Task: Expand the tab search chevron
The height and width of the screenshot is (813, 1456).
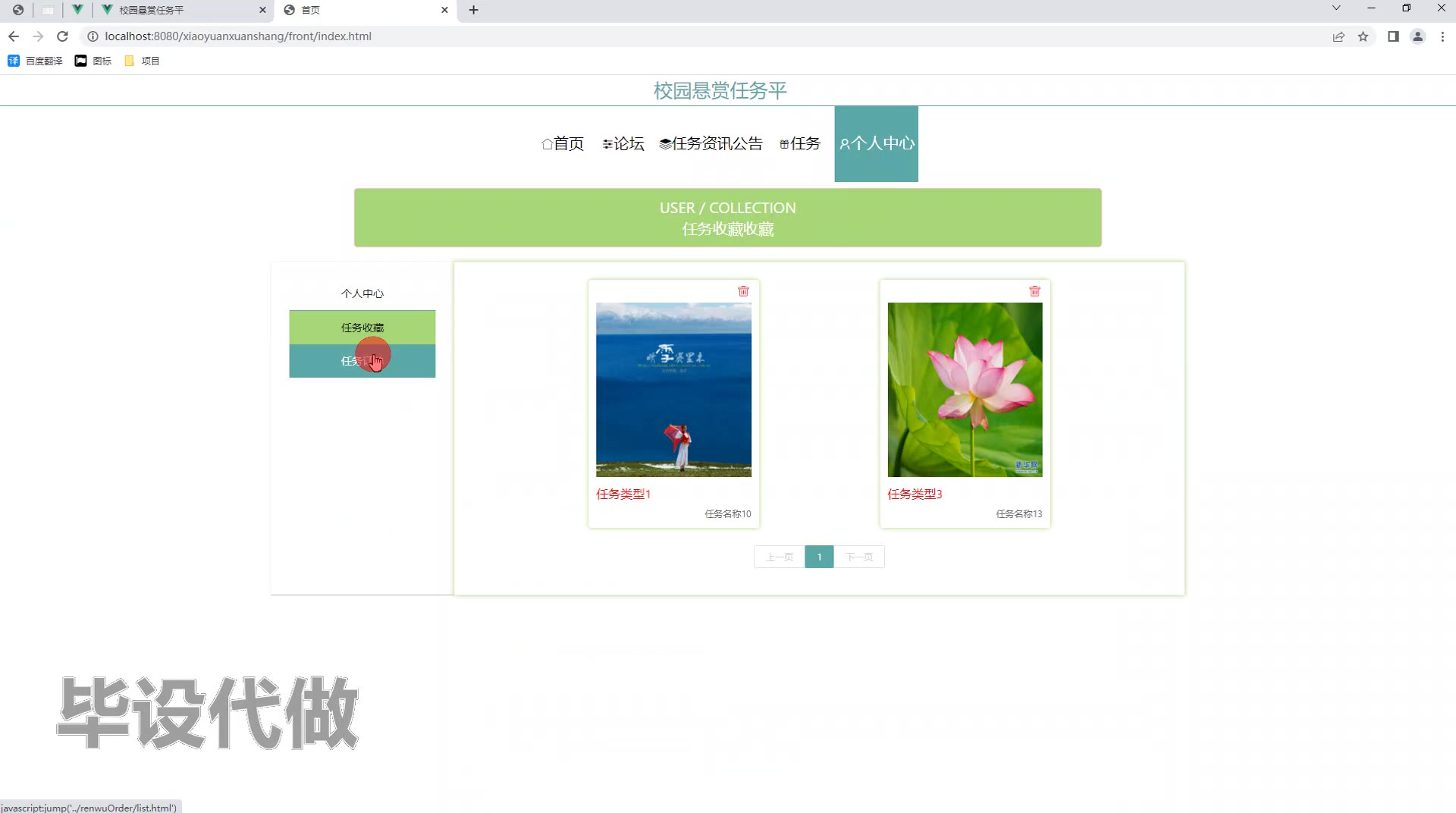Action: [x=1336, y=8]
